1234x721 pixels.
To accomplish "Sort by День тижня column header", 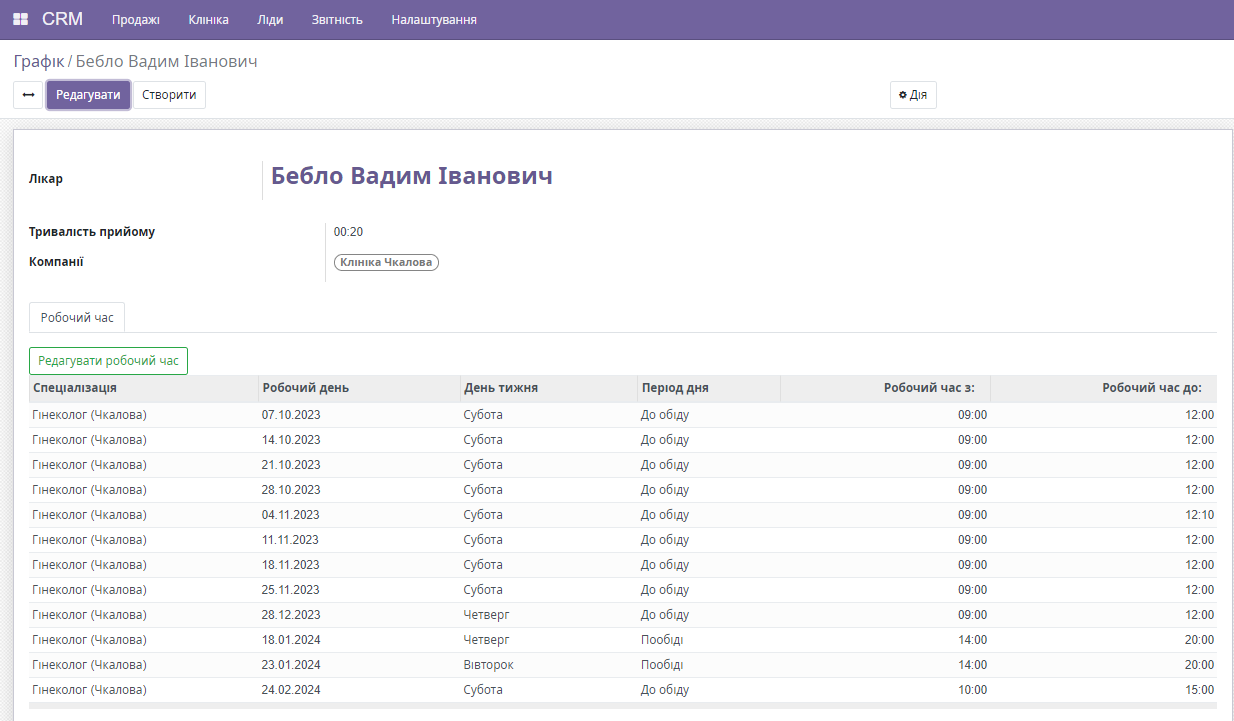I will pyautogui.click(x=501, y=388).
